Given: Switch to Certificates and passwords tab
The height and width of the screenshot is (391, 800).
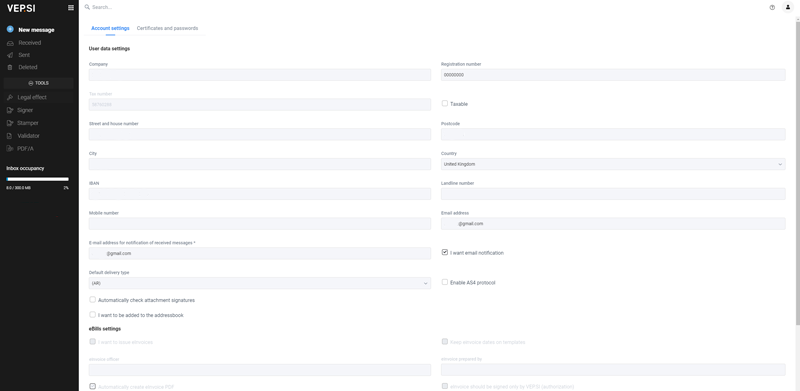Looking at the screenshot, I should coord(167,28).
